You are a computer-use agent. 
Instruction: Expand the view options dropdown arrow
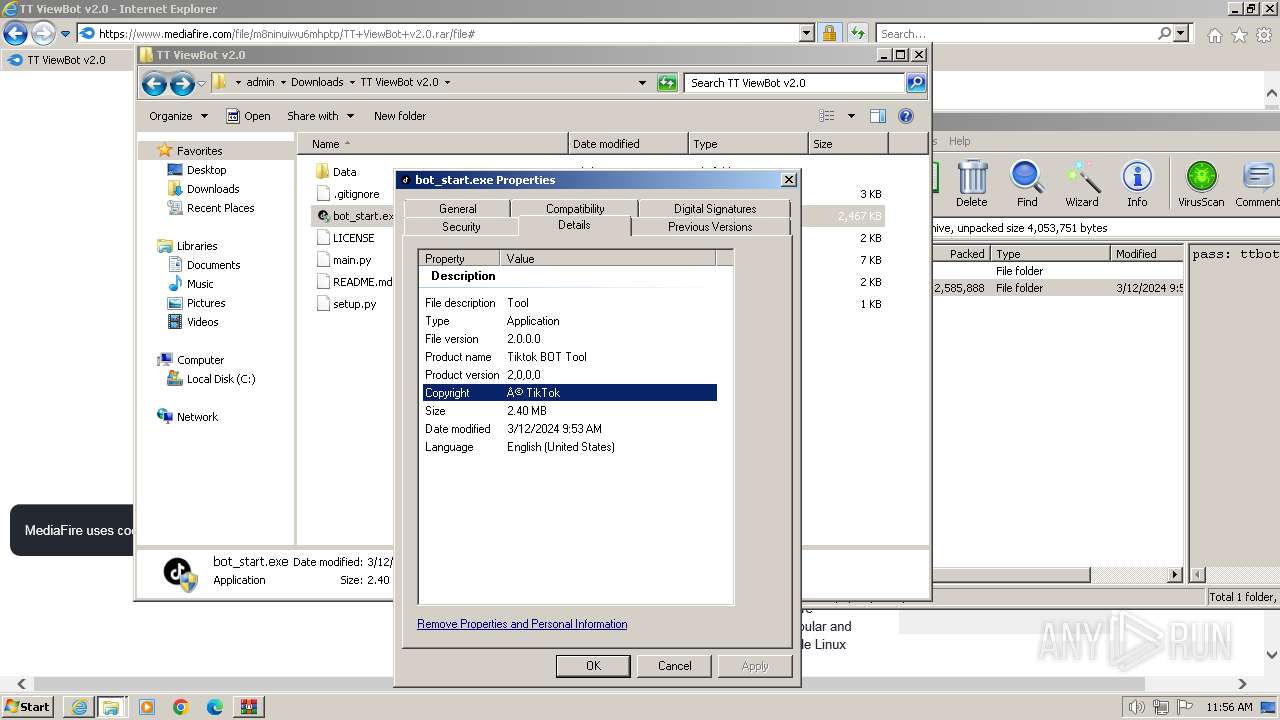tap(851, 116)
